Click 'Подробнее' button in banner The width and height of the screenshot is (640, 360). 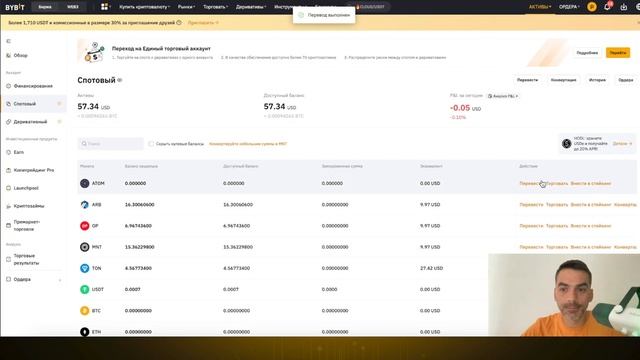tap(587, 53)
